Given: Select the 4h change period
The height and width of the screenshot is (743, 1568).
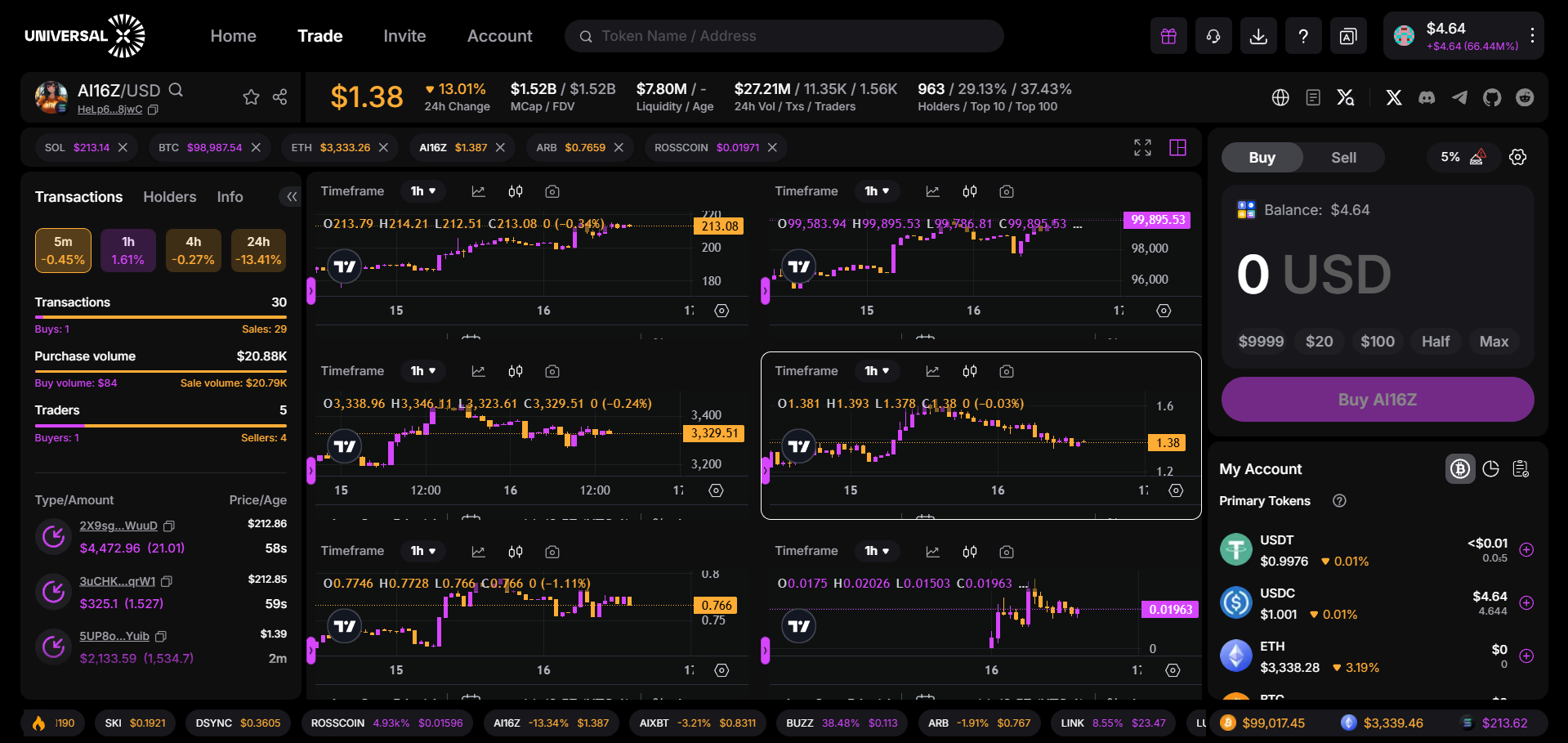Looking at the screenshot, I should coord(194,250).
